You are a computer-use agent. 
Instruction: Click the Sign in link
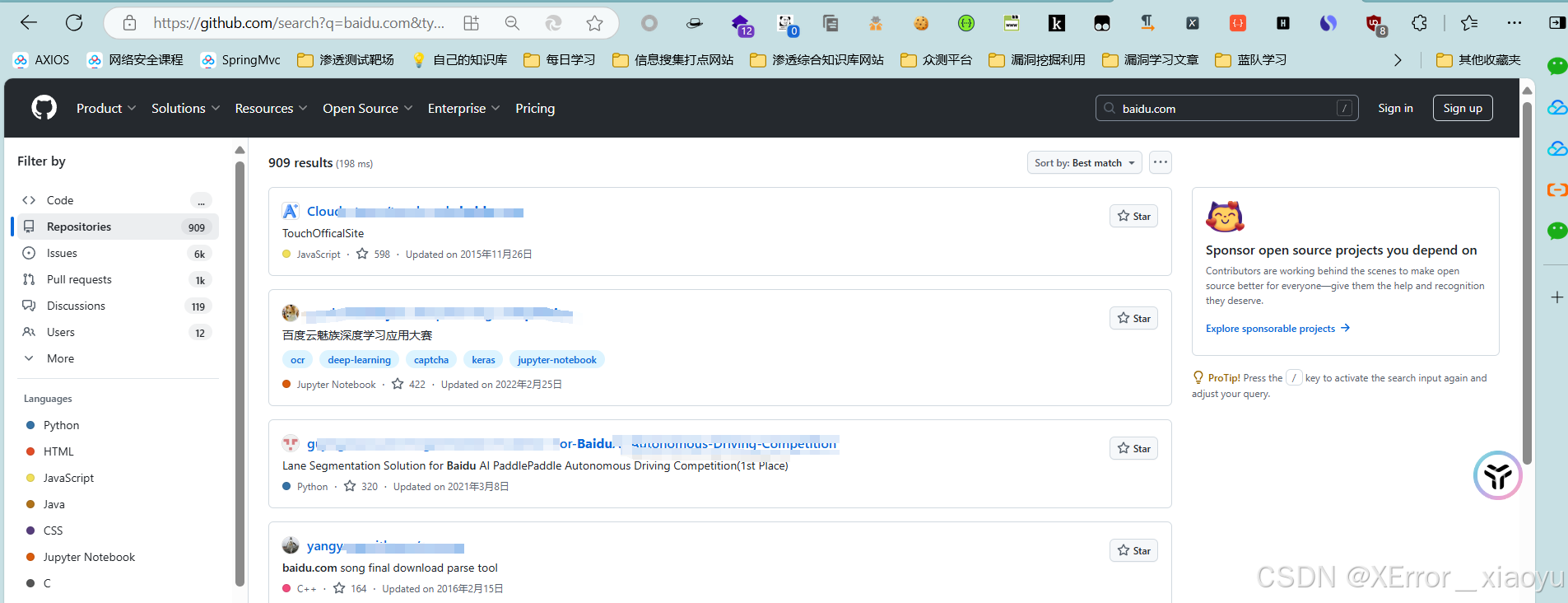pos(1395,108)
